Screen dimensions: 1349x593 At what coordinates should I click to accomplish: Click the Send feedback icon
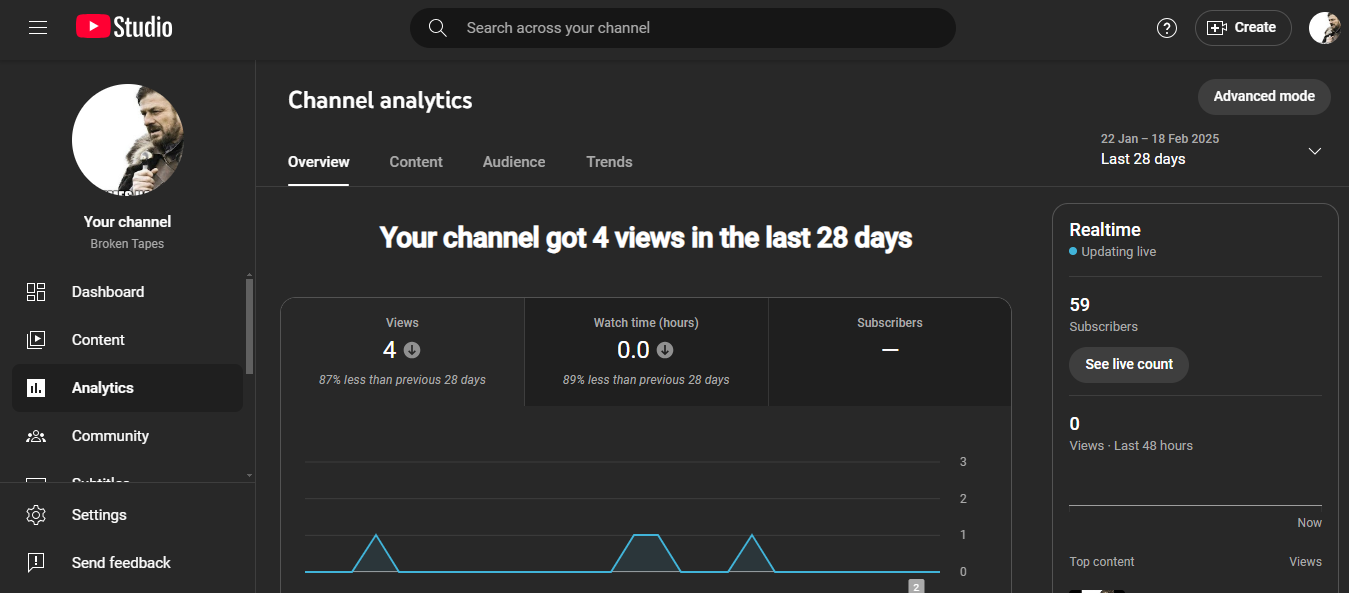point(36,563)
